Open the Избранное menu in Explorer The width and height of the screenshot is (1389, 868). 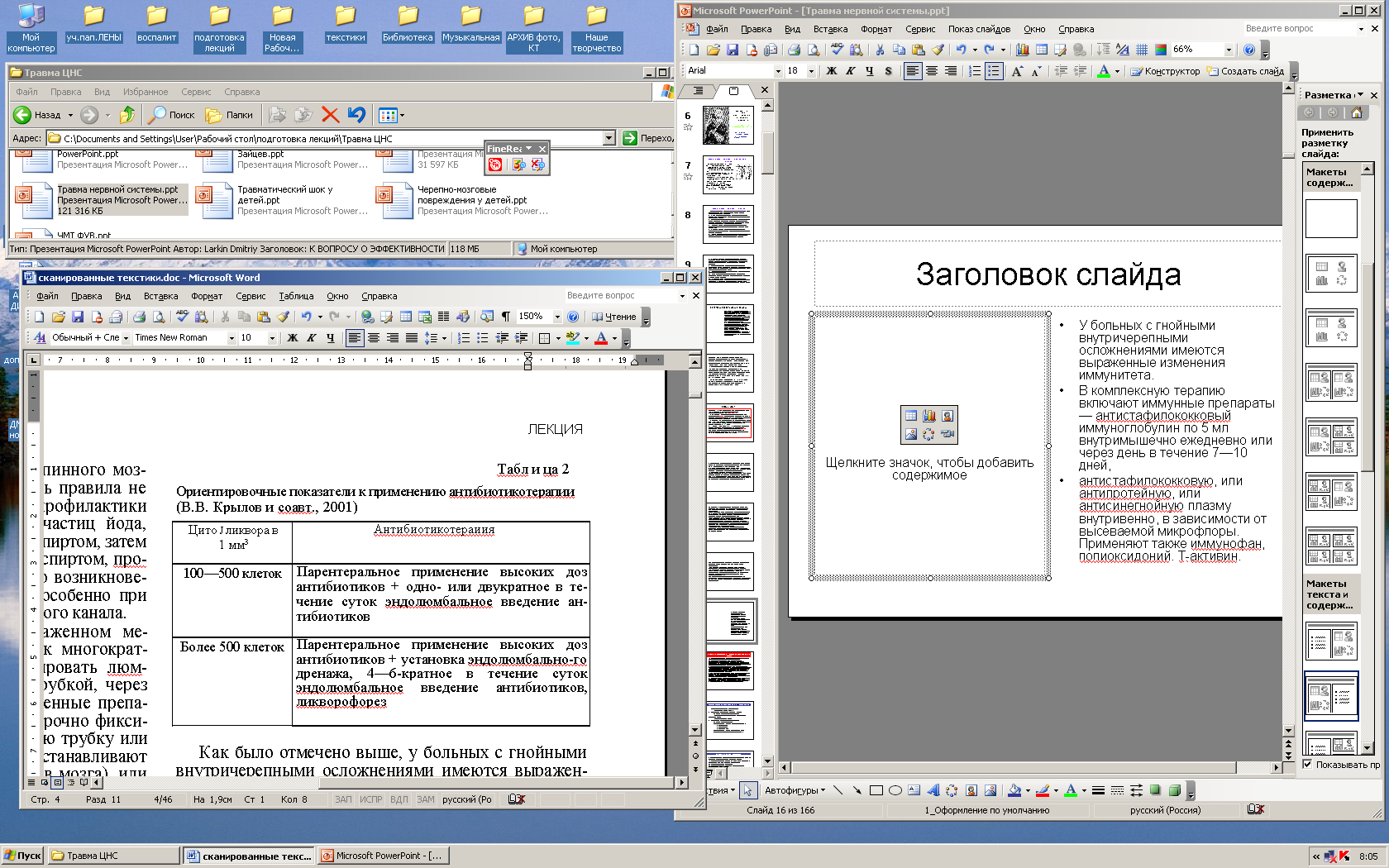[x=146, y=92]
